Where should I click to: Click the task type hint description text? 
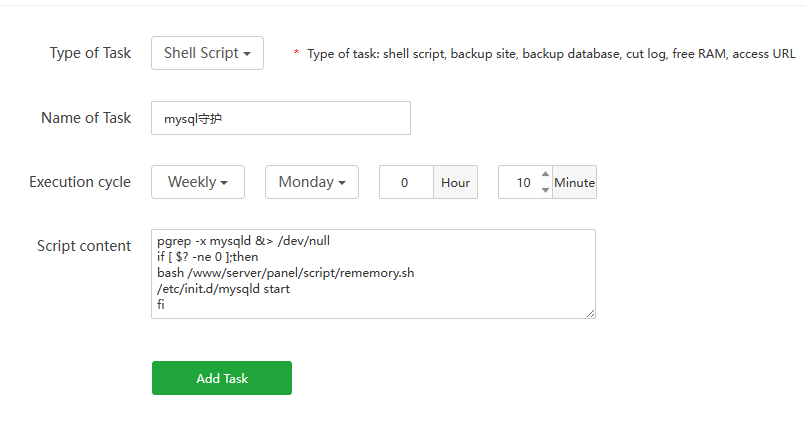(551, 54)
